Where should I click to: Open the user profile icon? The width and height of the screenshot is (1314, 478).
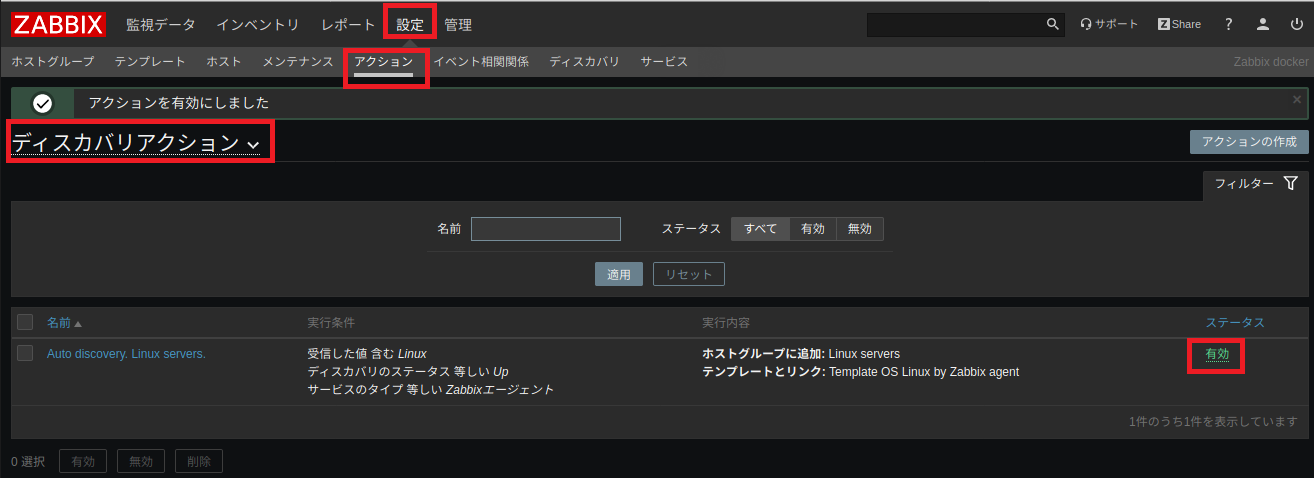coord(1263,24)
